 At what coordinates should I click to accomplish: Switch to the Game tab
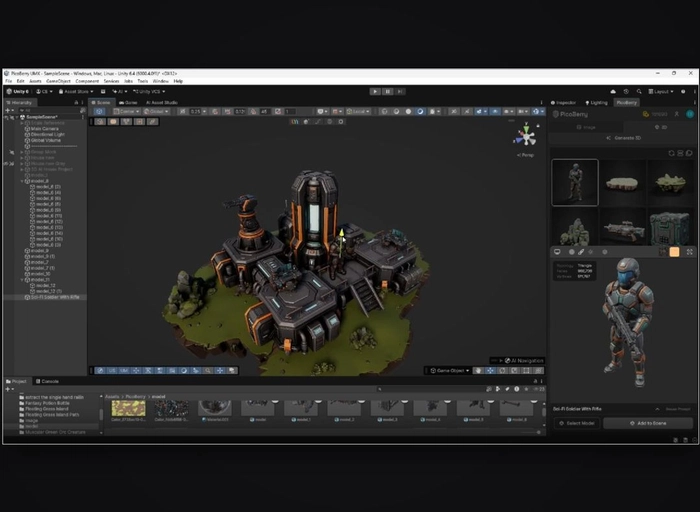click(128, 103)
